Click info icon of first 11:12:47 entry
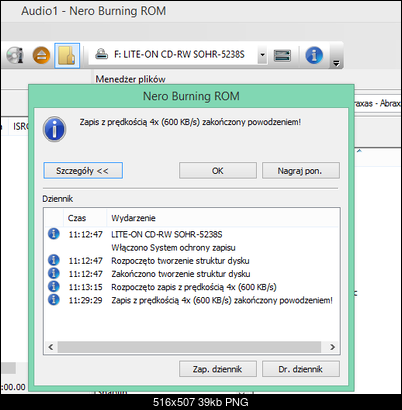The width and height of the screenshot is (402, 410). pos(54,234)
